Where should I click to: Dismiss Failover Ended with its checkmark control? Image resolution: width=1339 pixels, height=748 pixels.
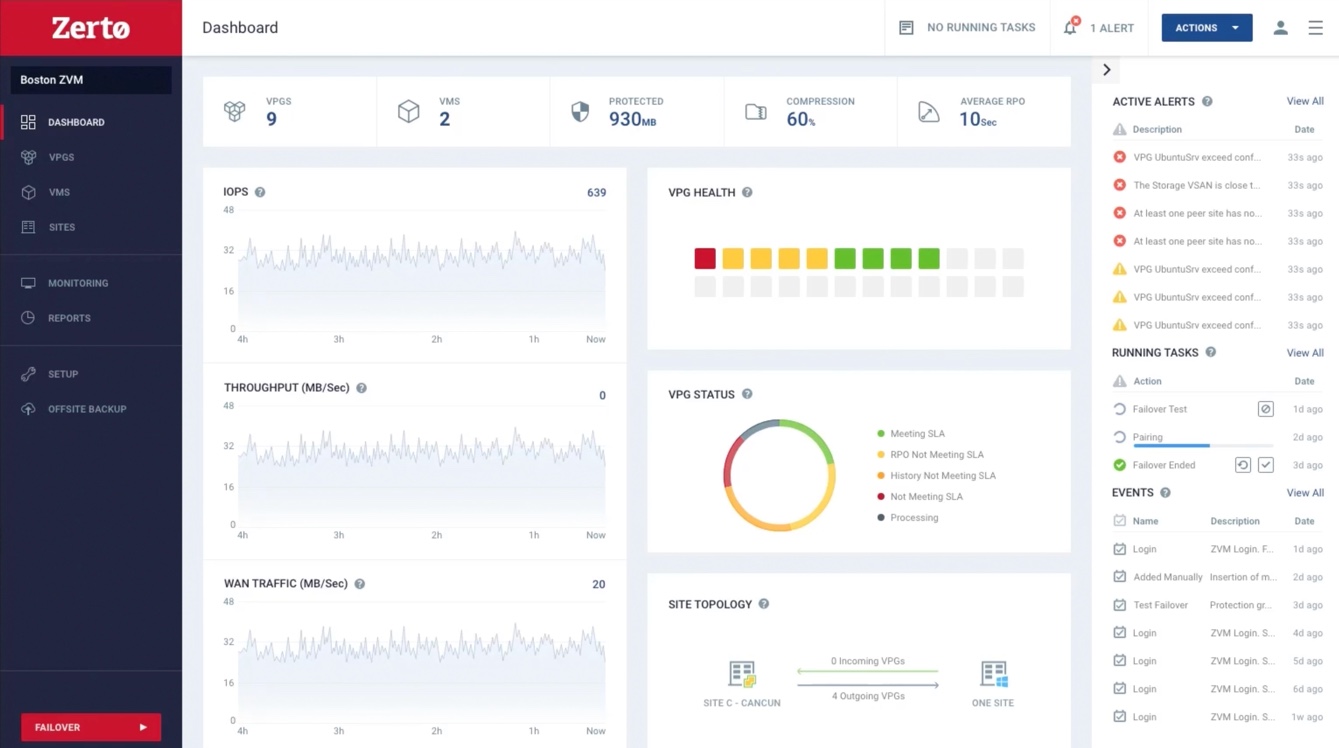(1266, 464)
